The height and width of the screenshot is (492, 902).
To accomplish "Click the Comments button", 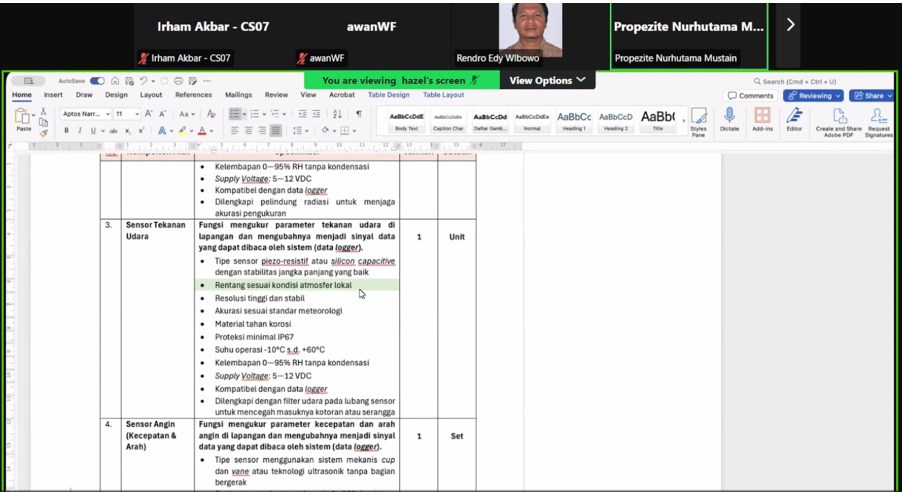I will pyautogui.click(x=751, y=96).
